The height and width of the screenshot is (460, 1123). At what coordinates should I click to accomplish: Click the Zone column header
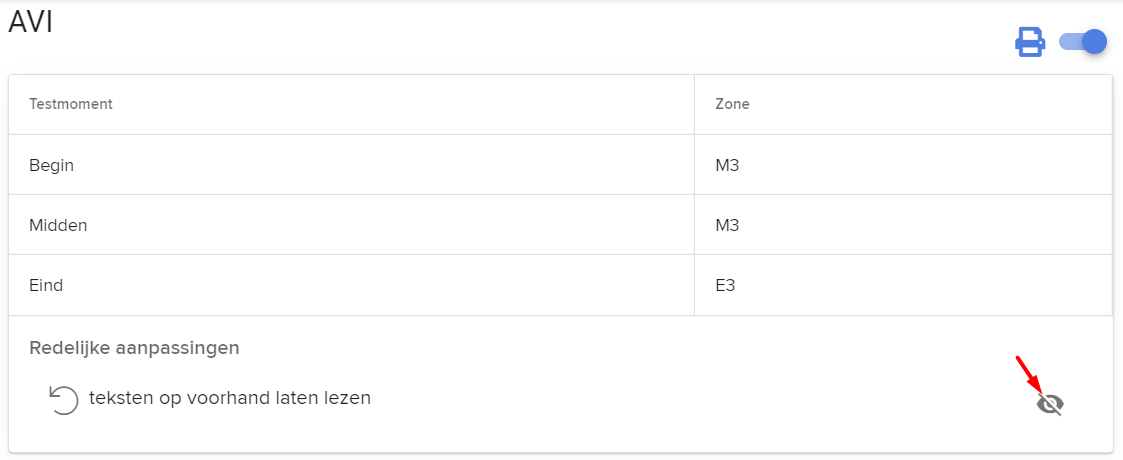[x=732, y=104]
